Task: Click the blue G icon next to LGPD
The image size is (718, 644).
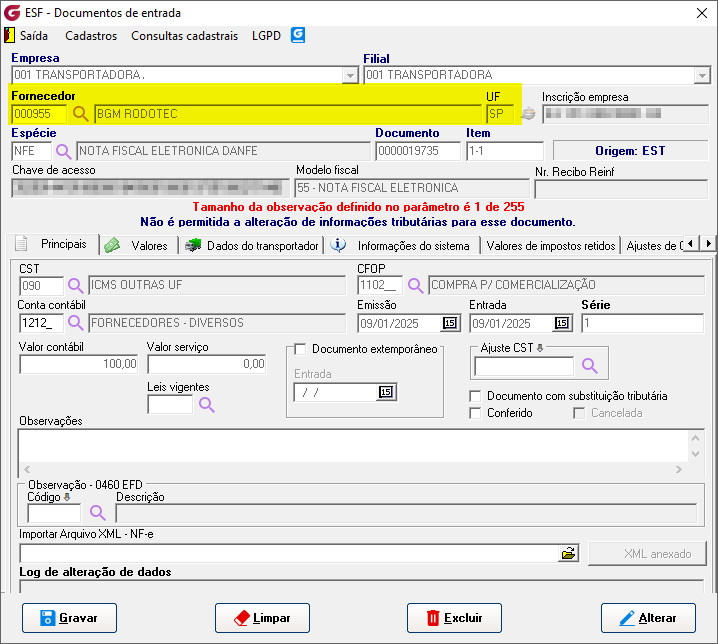Action: coord(298,35)
